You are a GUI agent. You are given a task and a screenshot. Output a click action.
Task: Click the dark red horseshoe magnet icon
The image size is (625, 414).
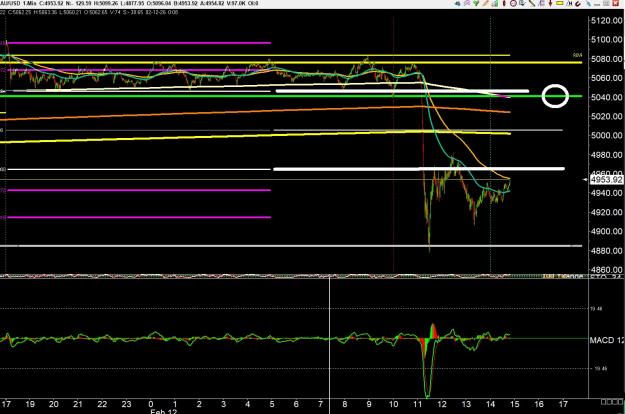coord(578,4)
